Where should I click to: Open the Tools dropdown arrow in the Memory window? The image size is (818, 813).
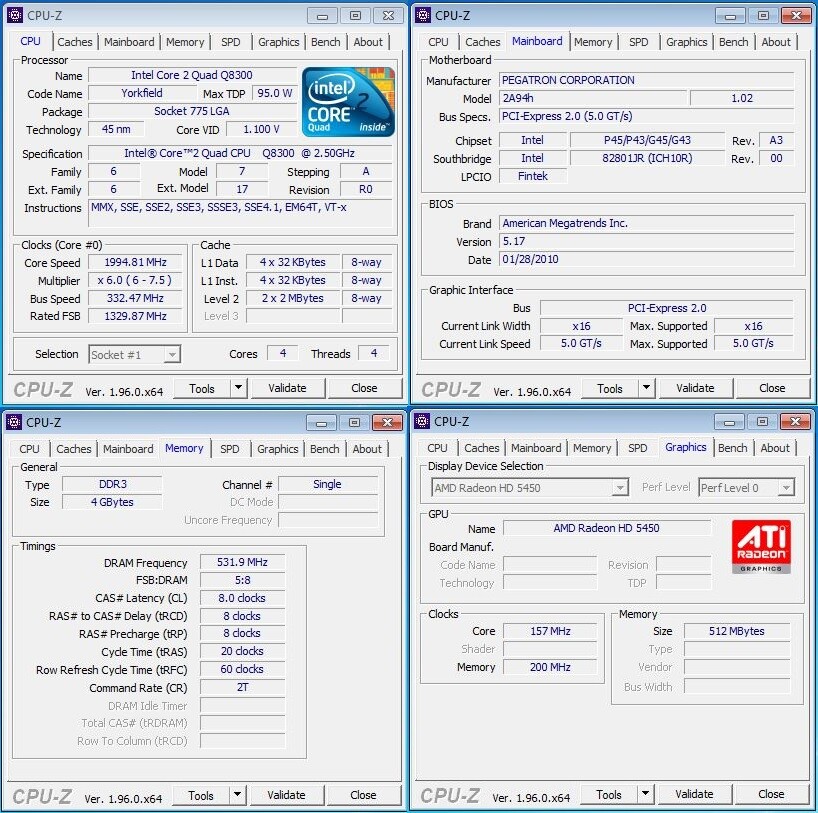coord(237,795)
